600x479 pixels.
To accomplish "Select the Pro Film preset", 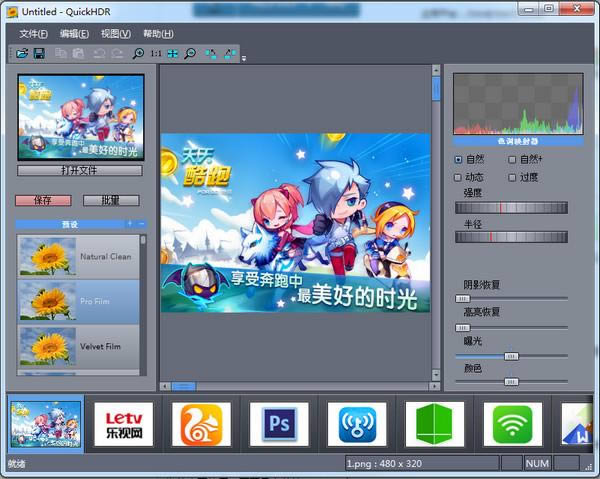I will click(x=78, y=301).
